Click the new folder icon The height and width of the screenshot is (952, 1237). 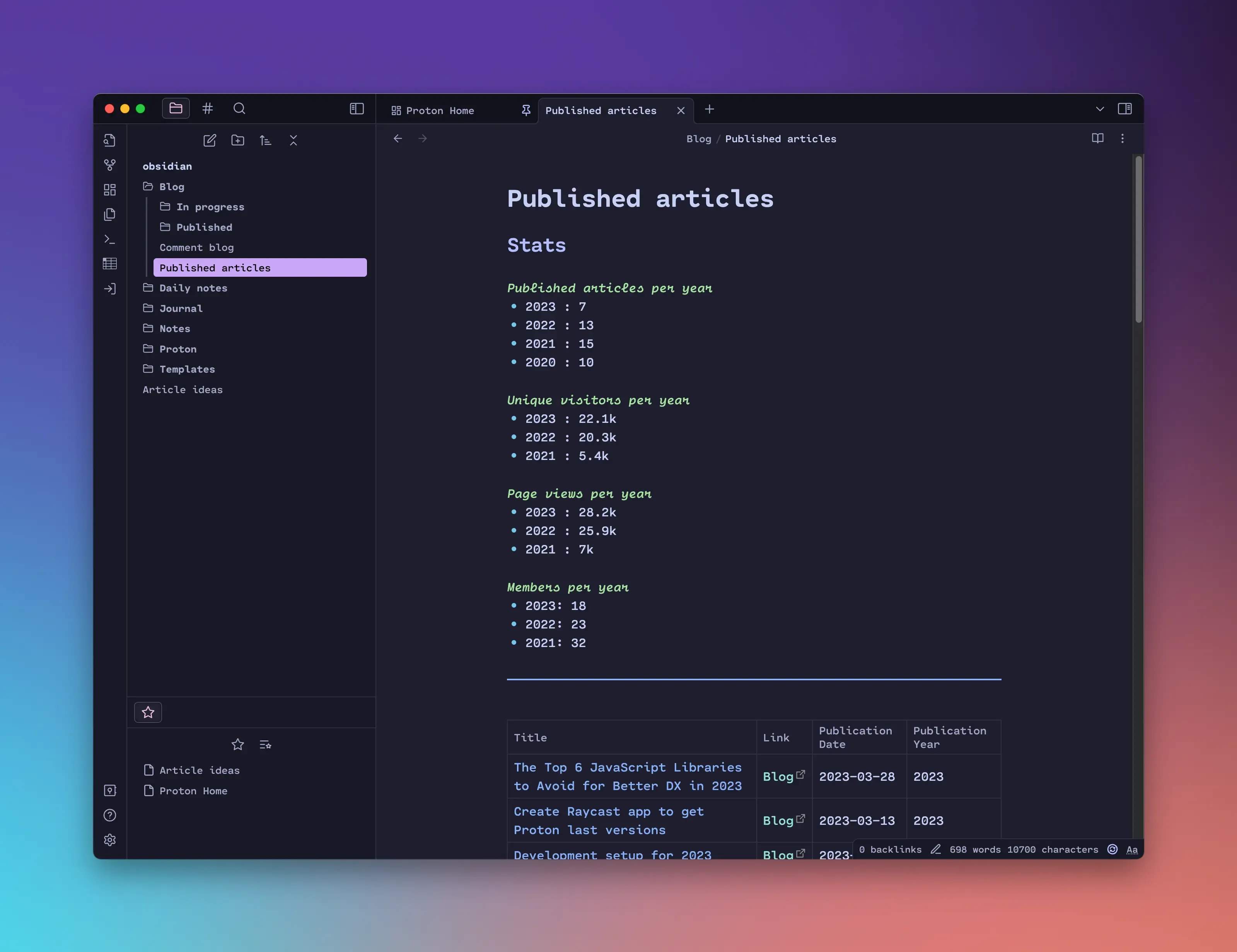point(238,140)
